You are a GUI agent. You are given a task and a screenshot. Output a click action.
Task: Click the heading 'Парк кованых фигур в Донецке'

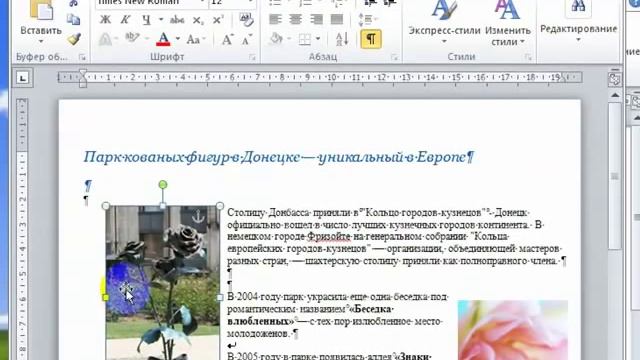click(x=192, y=157)
